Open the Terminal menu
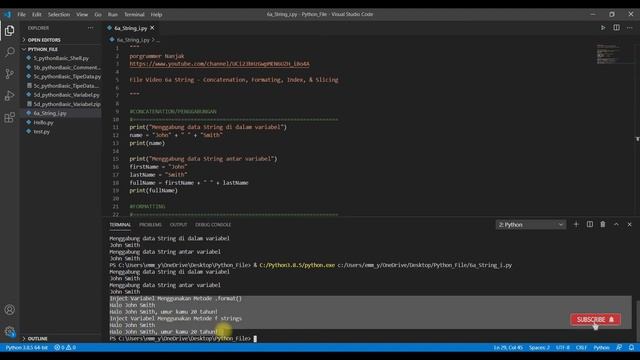This screenshot has height=360, width=640. 134,14
